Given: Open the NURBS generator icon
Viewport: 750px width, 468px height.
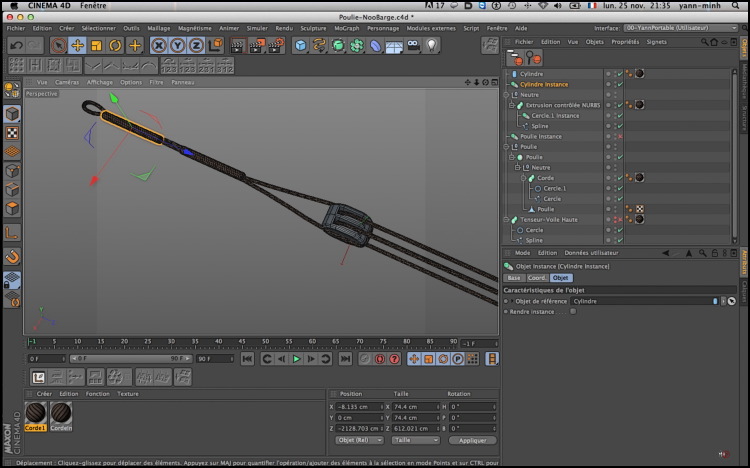Looking at the screenshot, I should (x=338, y=45).
